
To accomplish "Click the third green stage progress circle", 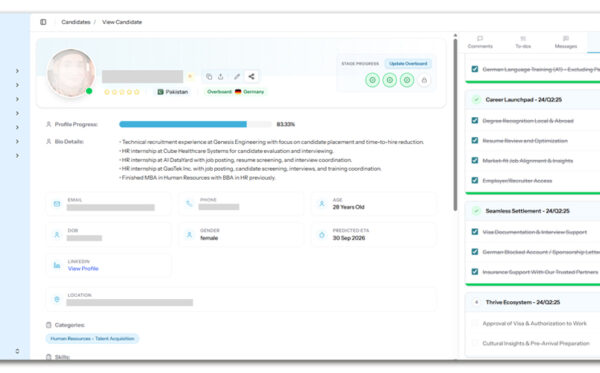I will tap(407, 80).
